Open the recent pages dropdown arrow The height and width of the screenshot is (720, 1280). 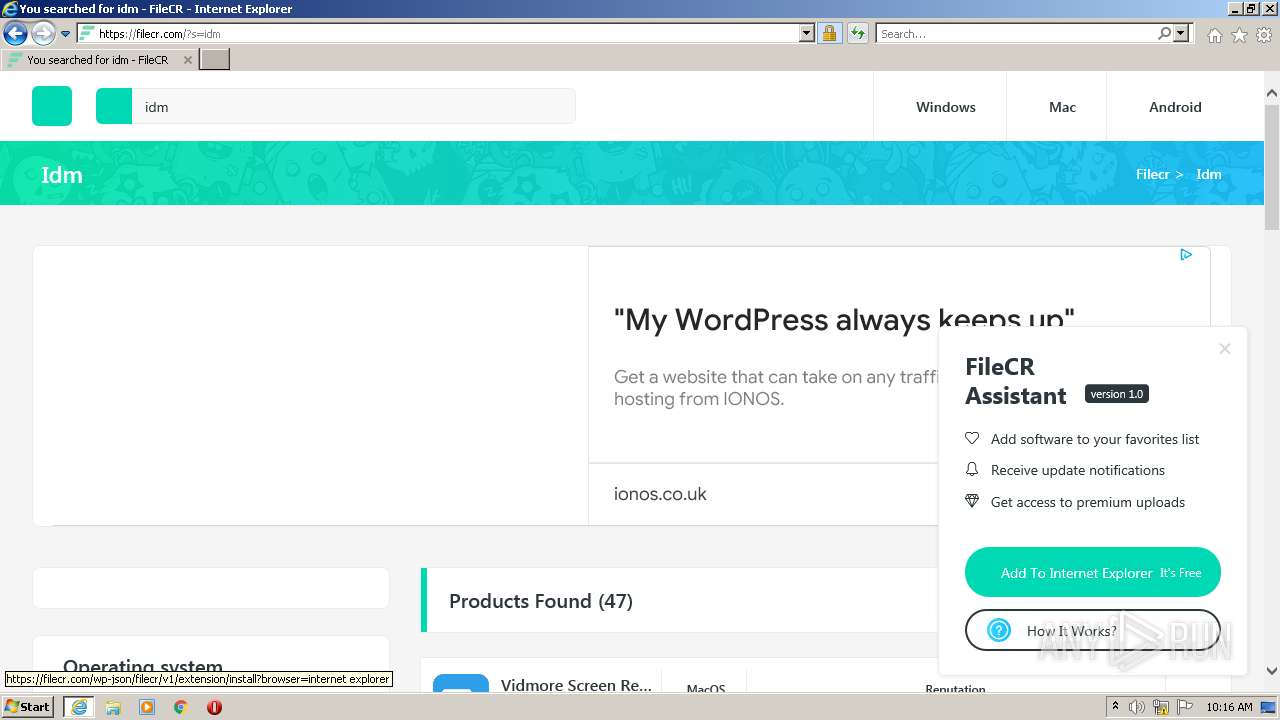point(66,34)
